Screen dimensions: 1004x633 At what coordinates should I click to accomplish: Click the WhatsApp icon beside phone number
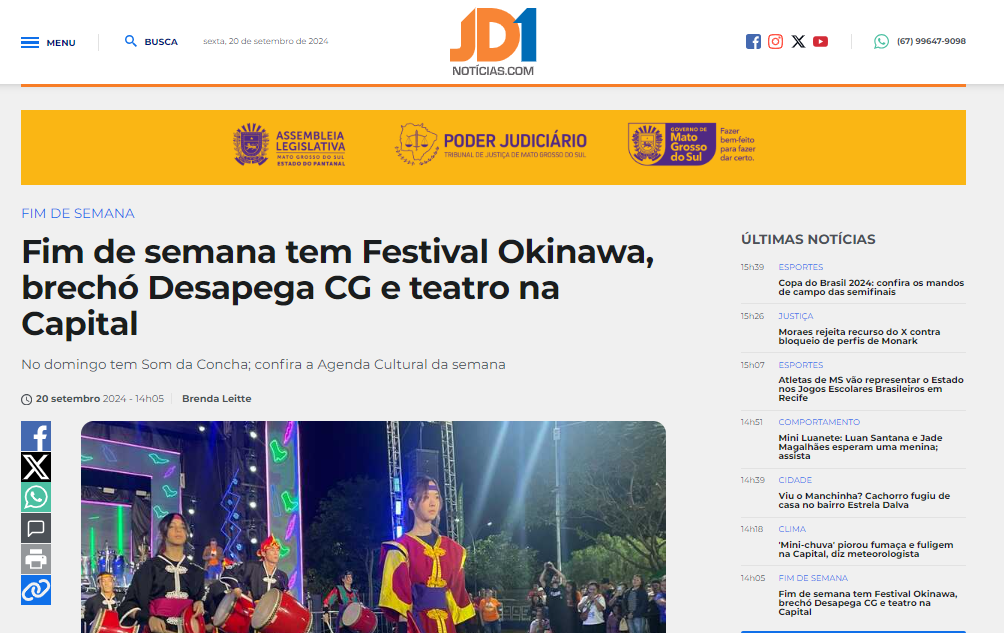881,42
